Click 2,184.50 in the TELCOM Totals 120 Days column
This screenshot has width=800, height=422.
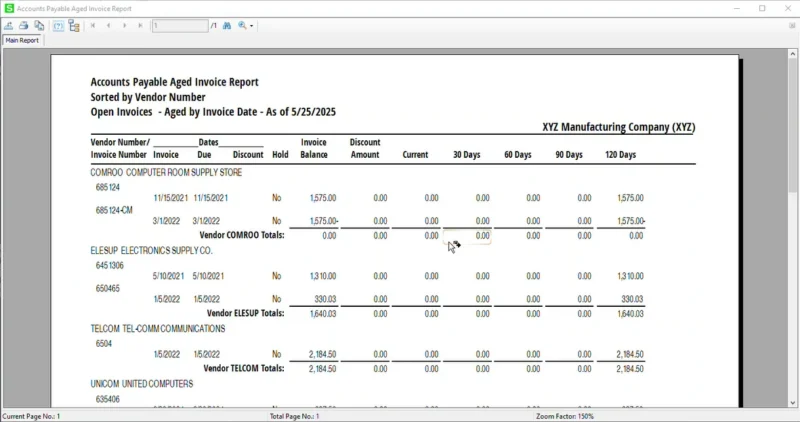[630, 369]
